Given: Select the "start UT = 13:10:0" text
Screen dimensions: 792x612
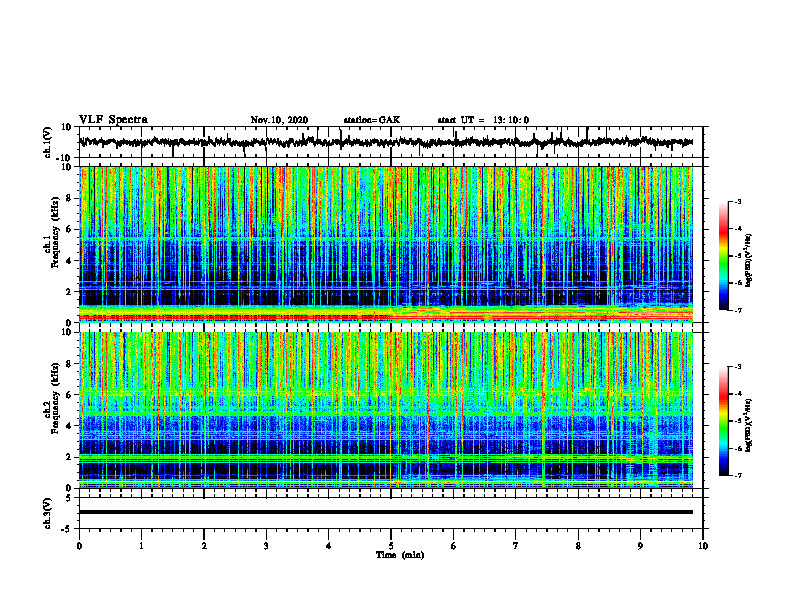Looking at the screenshot, I should [483, 120].
